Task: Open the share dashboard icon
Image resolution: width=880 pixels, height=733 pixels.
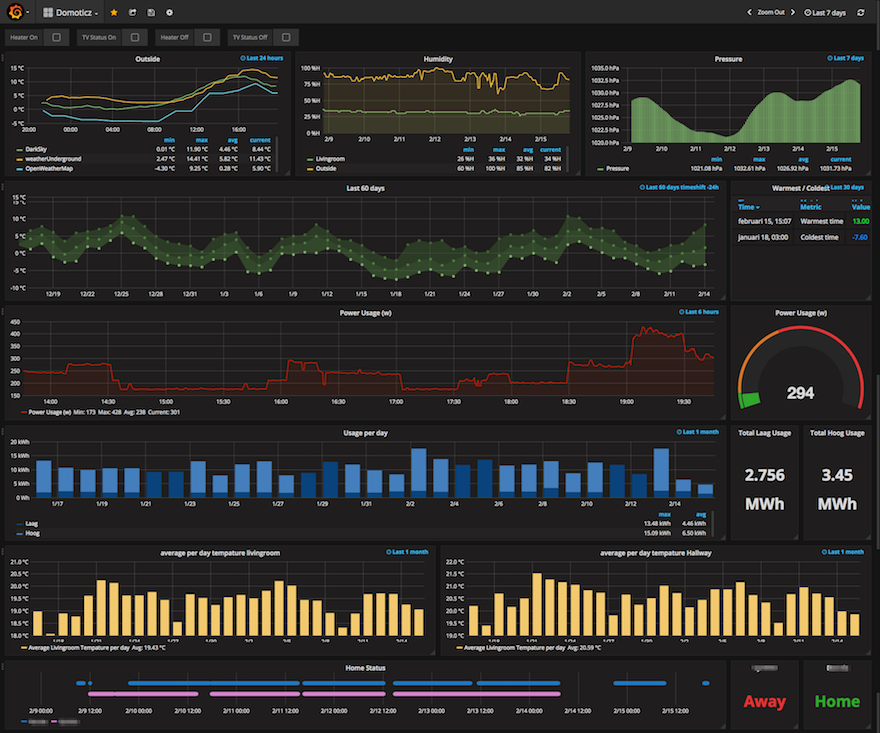Action: 132,12
